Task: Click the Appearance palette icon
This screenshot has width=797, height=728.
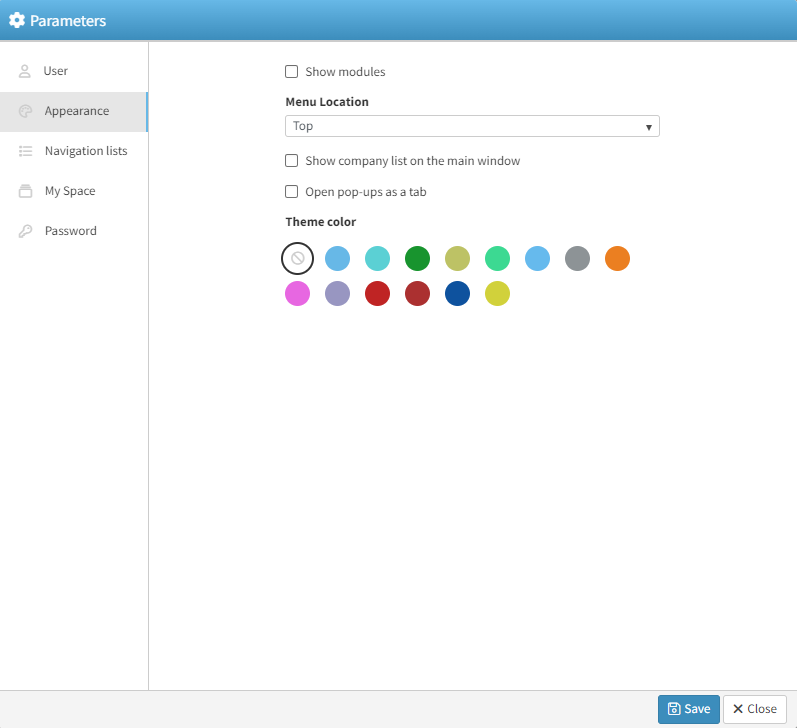Action: pyautogui.click(x=25, y=111)
